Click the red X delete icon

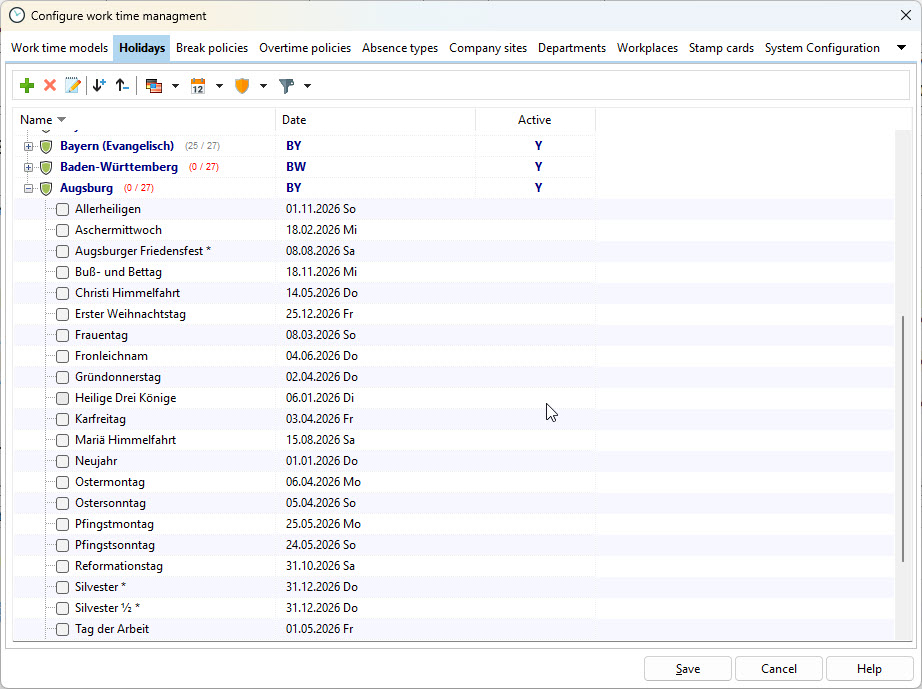point(50,86)
